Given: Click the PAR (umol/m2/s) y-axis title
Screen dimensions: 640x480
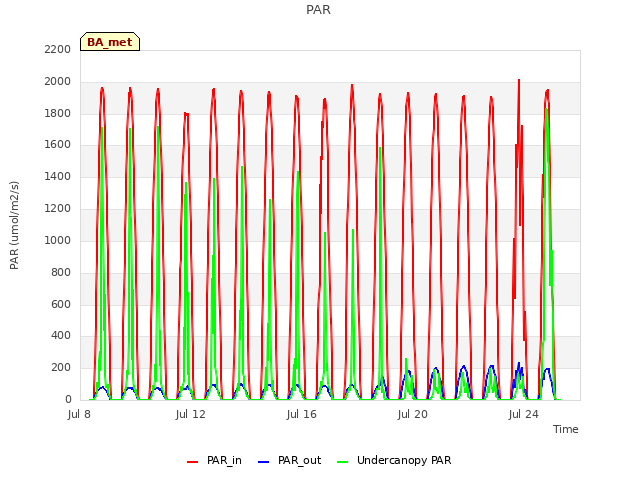Looking at the screenshot, I should pyautogui.click(x=14, y=225).
